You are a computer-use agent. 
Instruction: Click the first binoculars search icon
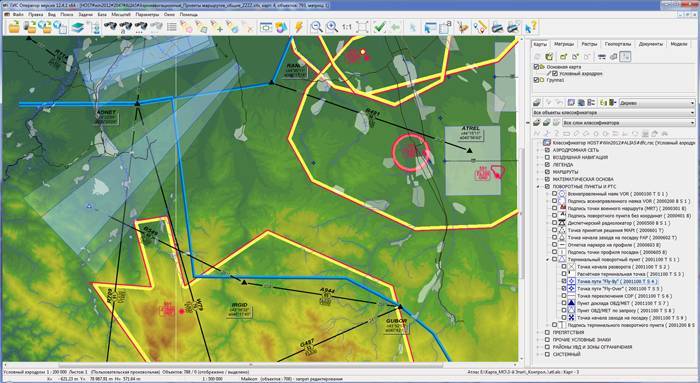point(110,27)
